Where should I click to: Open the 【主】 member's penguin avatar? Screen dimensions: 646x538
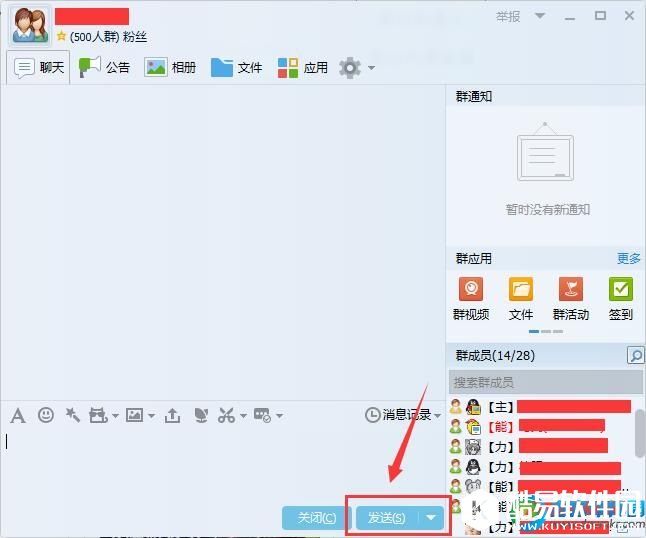tap(473, 407)
